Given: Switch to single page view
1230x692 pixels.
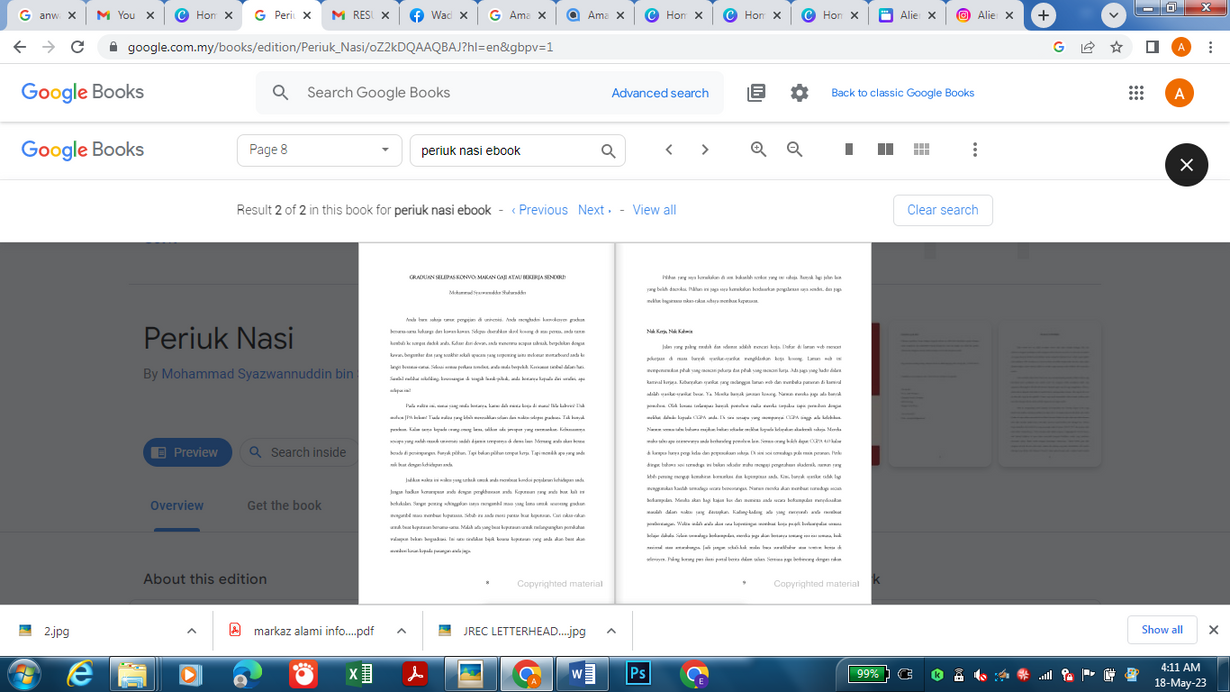Looking at the screenshot, I should click(x=849, y=150).
